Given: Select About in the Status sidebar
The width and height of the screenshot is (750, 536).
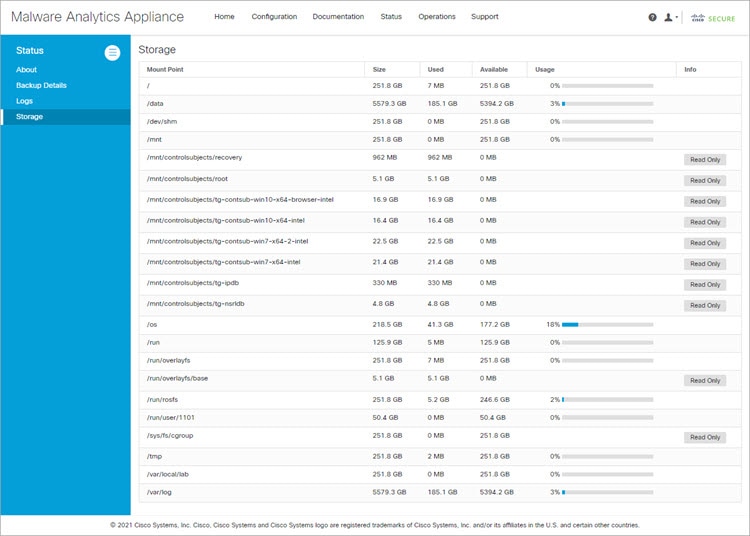Looking at the screenshot, I should 26,70.
